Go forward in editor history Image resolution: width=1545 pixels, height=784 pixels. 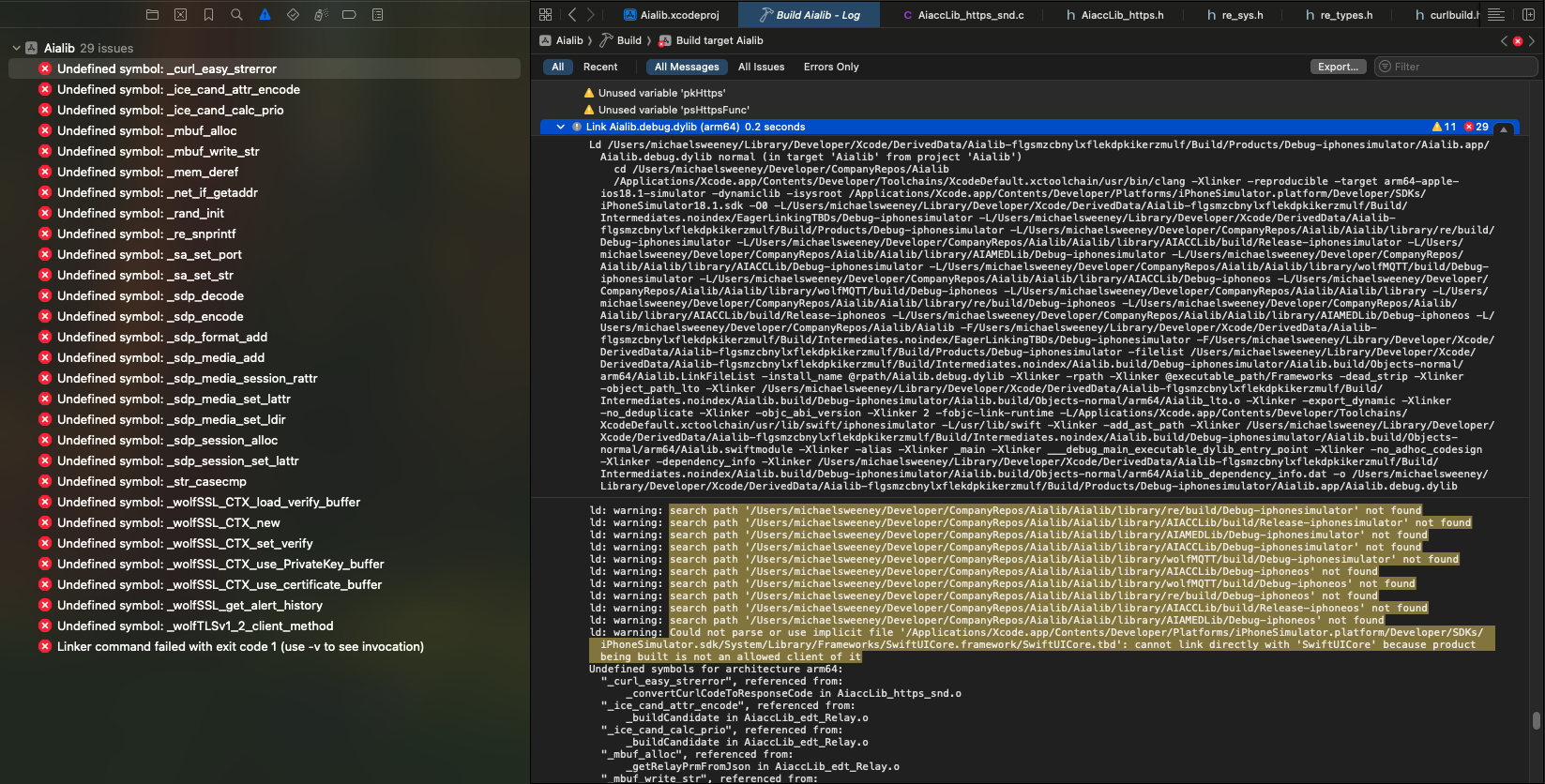point(590,15)
